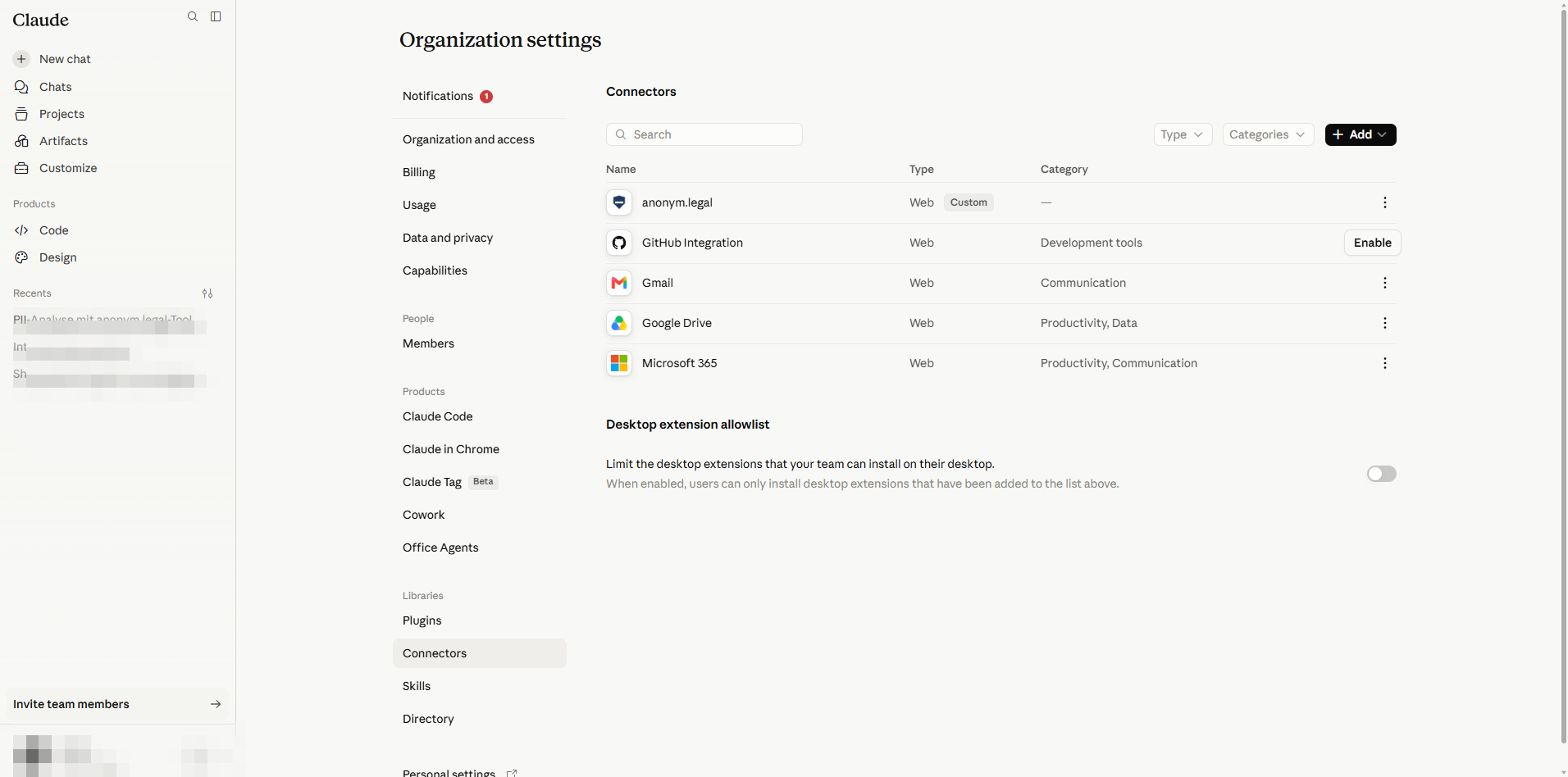The height and width of the screenshot is (777, 1568).
Task: Open Notifications settings
Action: (438, 96)
